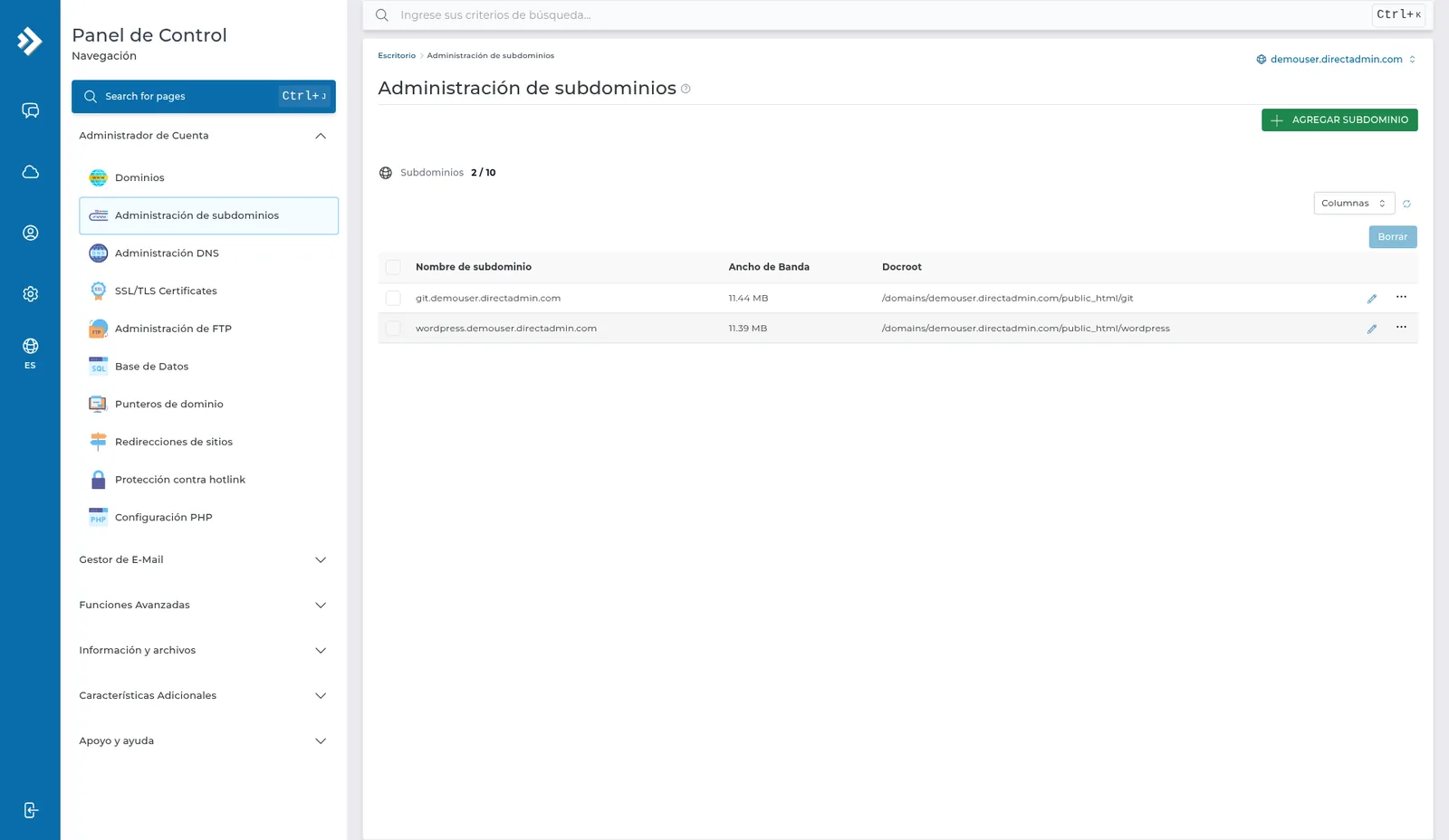Open the Columnas dropdown

point(1354,204)
